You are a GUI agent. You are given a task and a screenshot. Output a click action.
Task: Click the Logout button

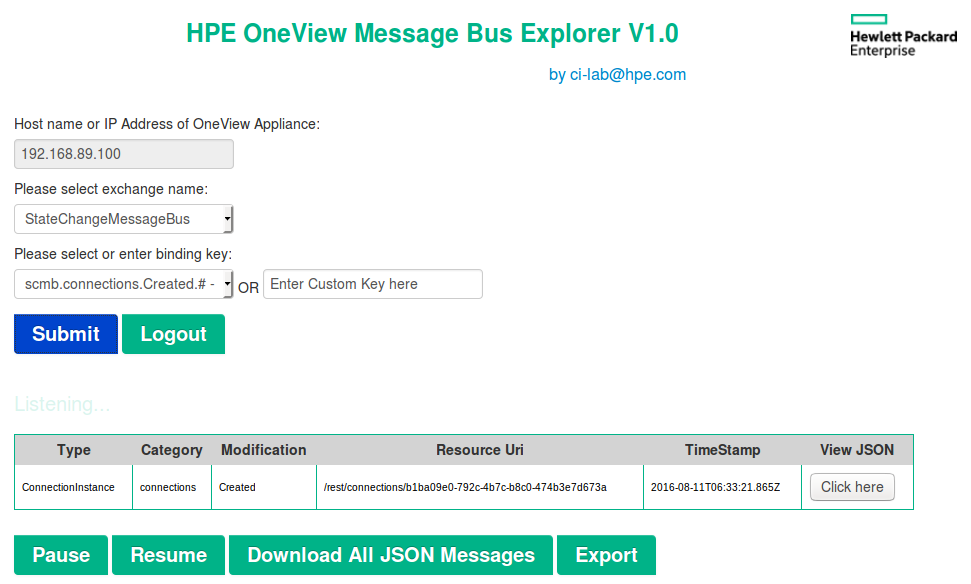(173, 334)
